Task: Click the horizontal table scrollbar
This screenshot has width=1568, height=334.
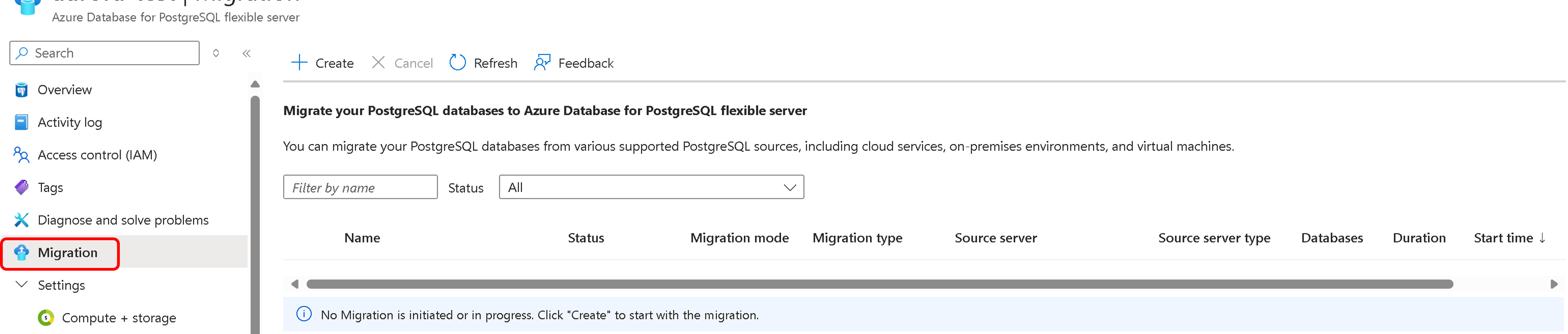Action: [879, 284]
